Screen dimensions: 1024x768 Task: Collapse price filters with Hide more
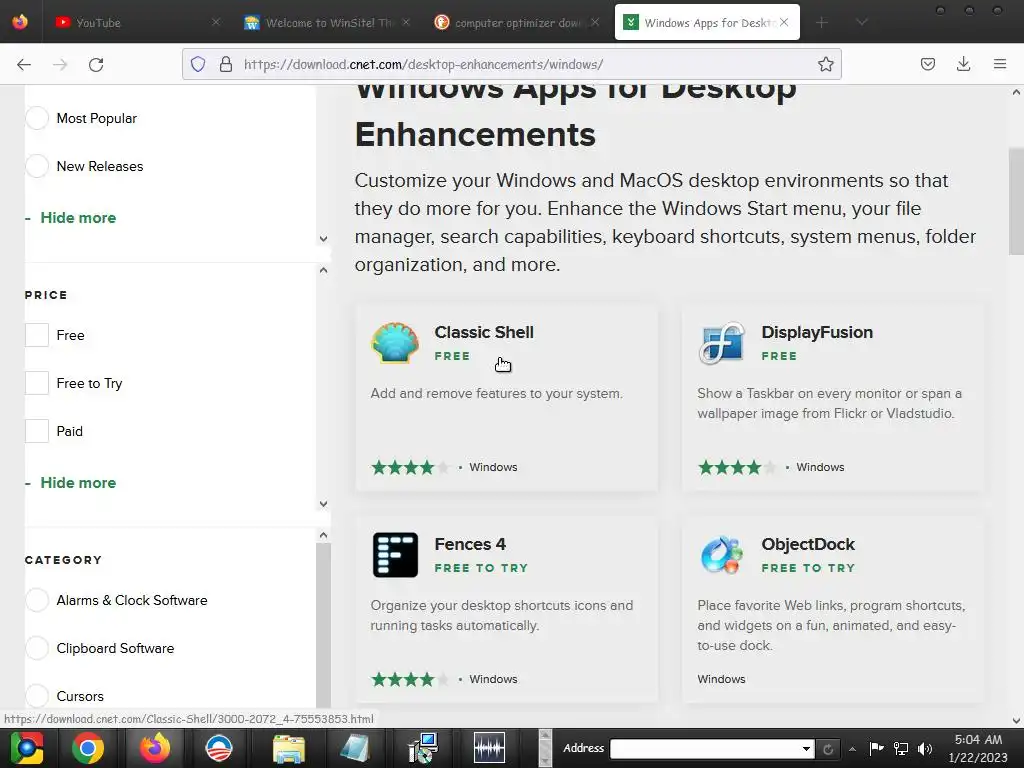coord(78,483)
